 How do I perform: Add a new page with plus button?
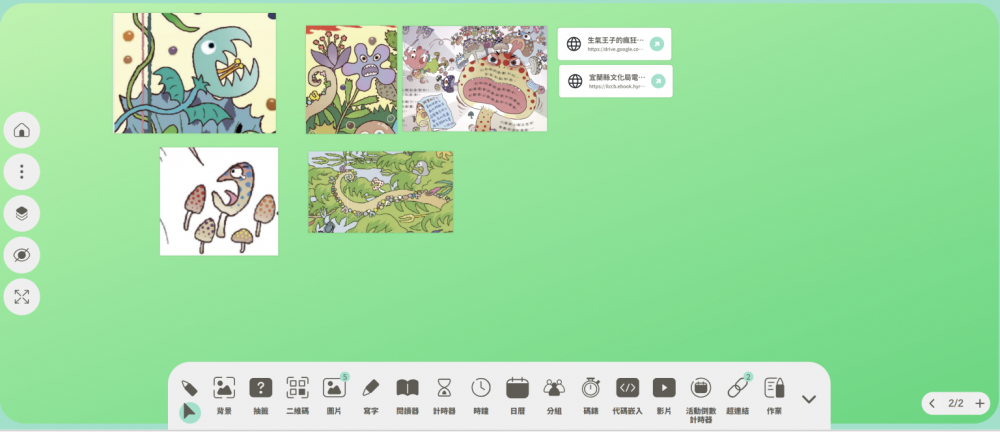pyautogui.click(x=979, y=403)
